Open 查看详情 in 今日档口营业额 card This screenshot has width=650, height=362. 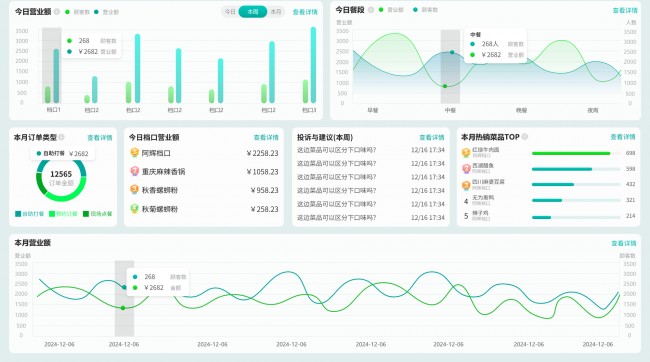pos(266,137)
